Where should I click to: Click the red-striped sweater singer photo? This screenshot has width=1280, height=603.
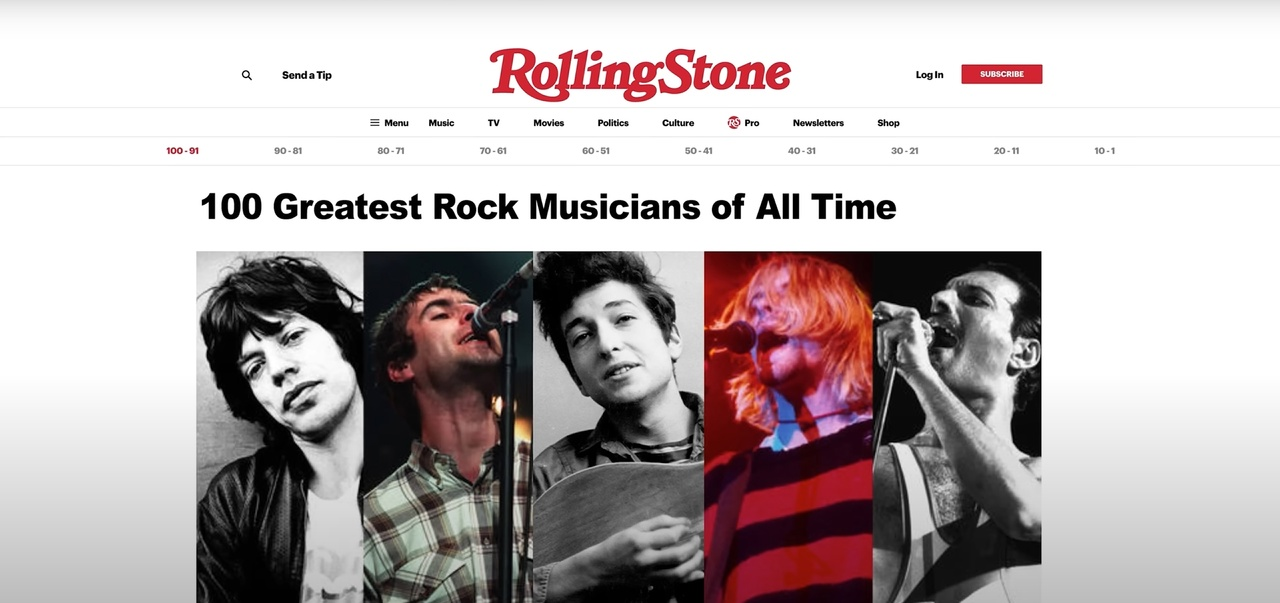pyautogui.click(x=788, y=427)
